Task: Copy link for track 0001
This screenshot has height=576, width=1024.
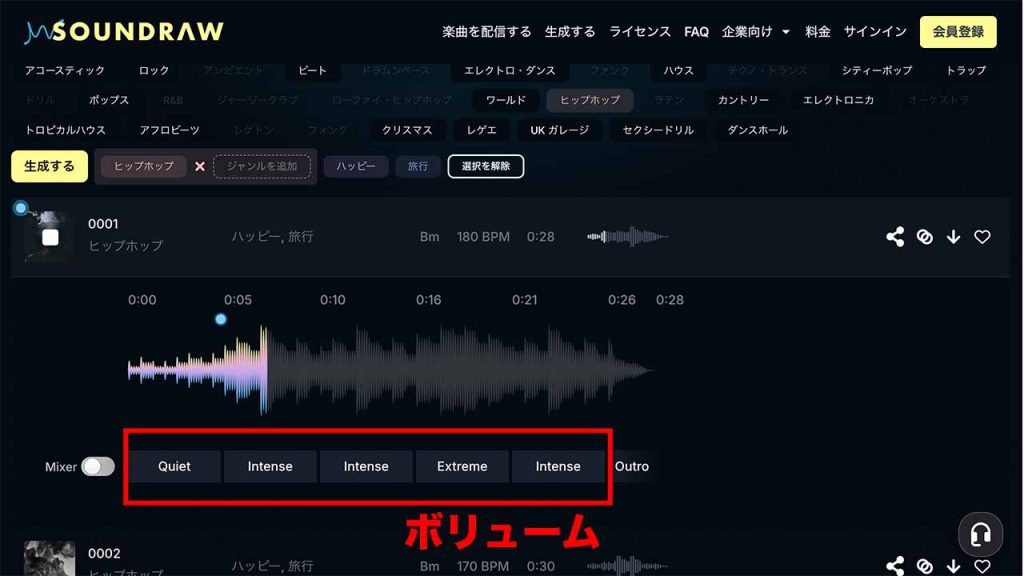Action: 924,236
